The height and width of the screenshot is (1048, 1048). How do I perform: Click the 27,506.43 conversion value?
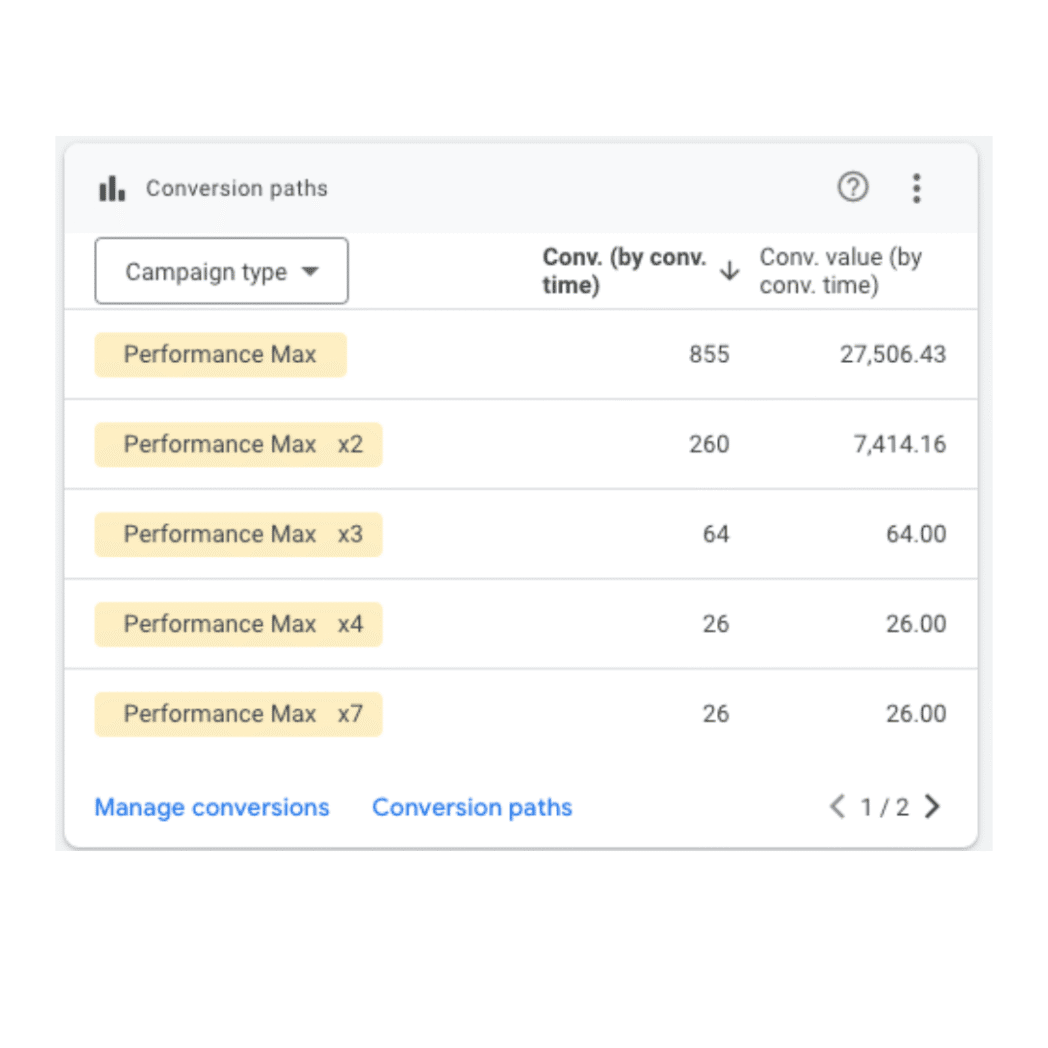click(x=893, y=355)
